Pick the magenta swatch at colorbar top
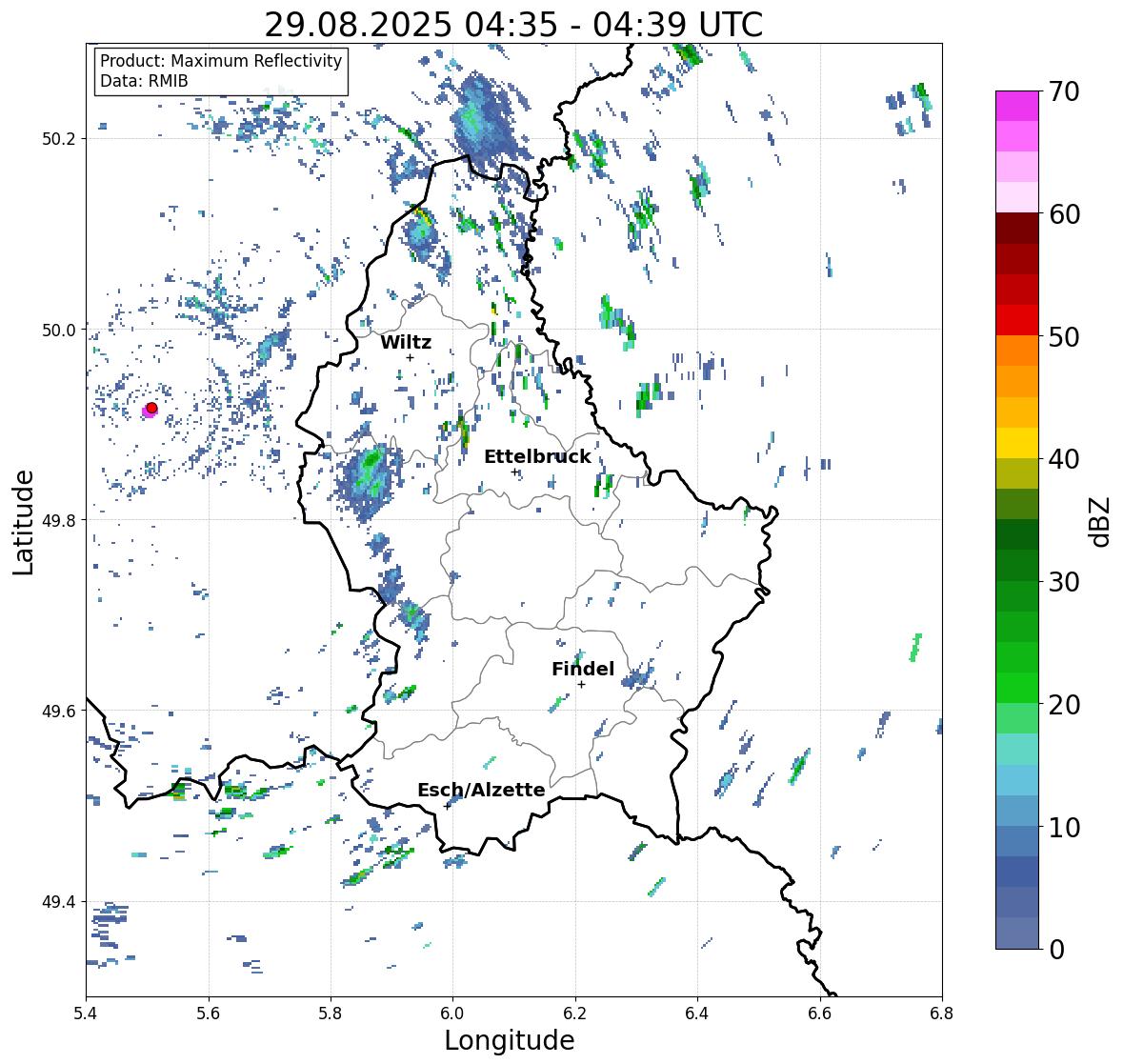 click(1017, 106)
